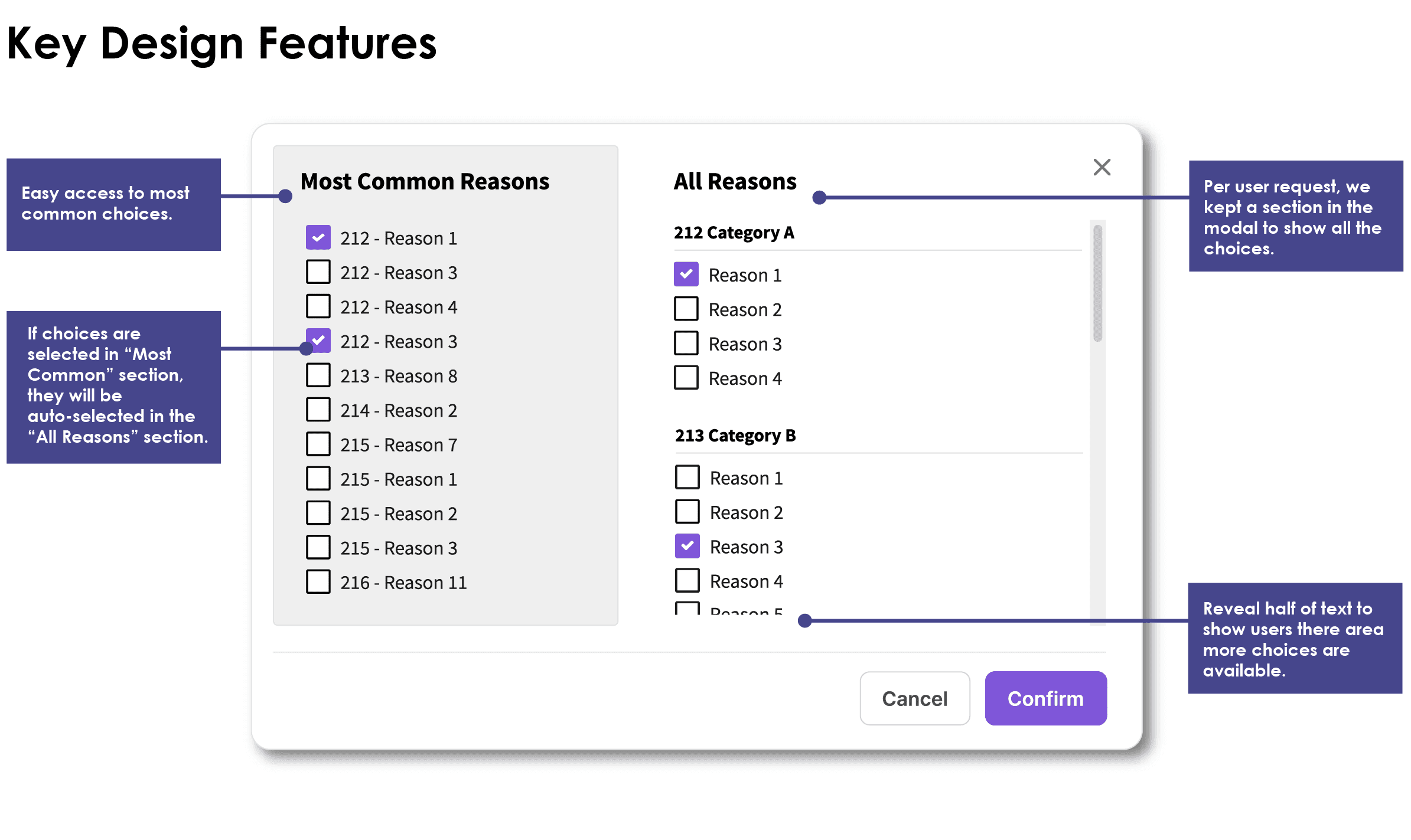Check Reason 1 under 213 Category B
Image resolution: width=1411 pixels, height=840 pixels.
[x=687, y=477]
